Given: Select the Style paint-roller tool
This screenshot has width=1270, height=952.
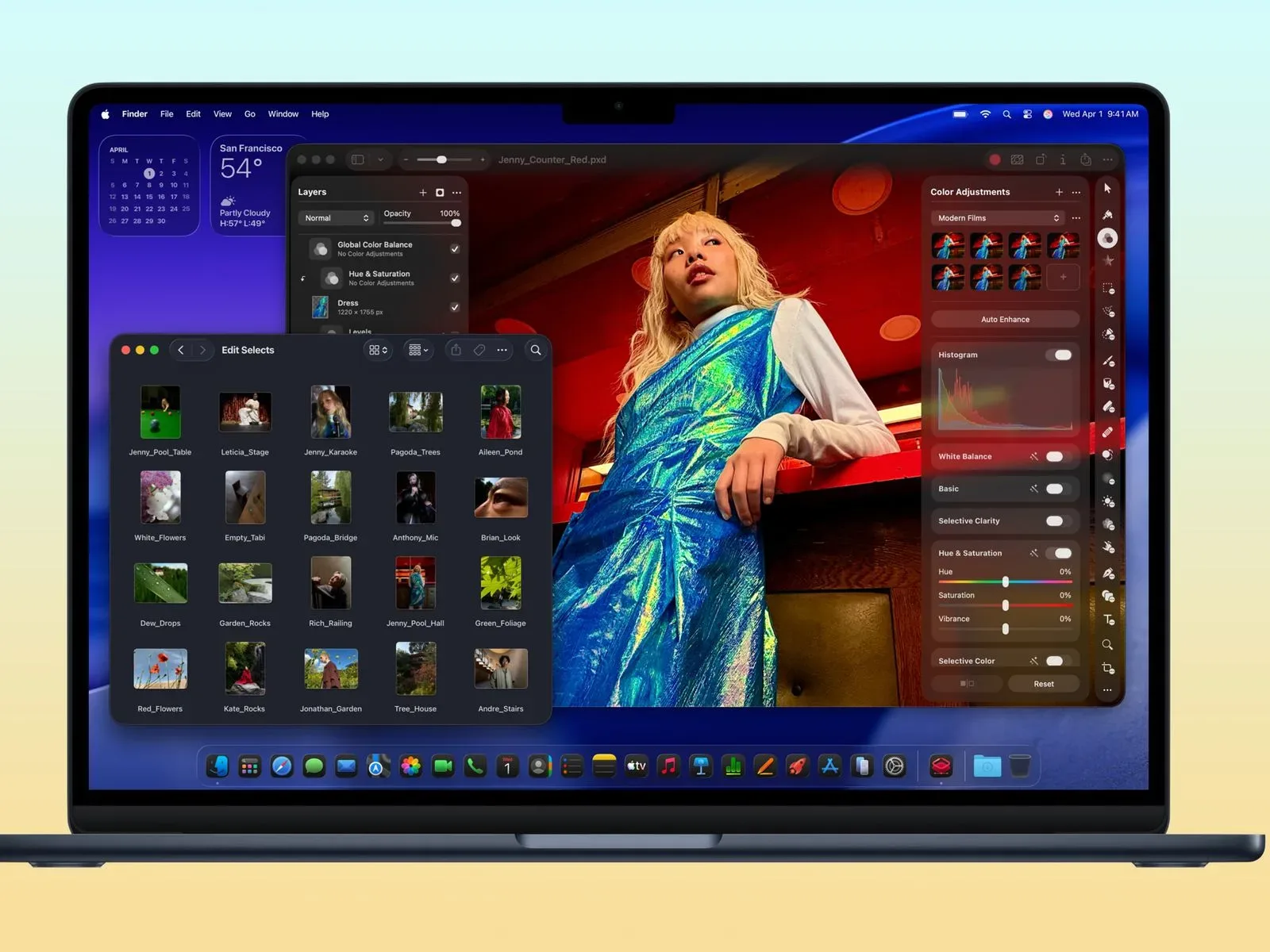Looking at the screenshot, I should click(x=1107, y=214).
